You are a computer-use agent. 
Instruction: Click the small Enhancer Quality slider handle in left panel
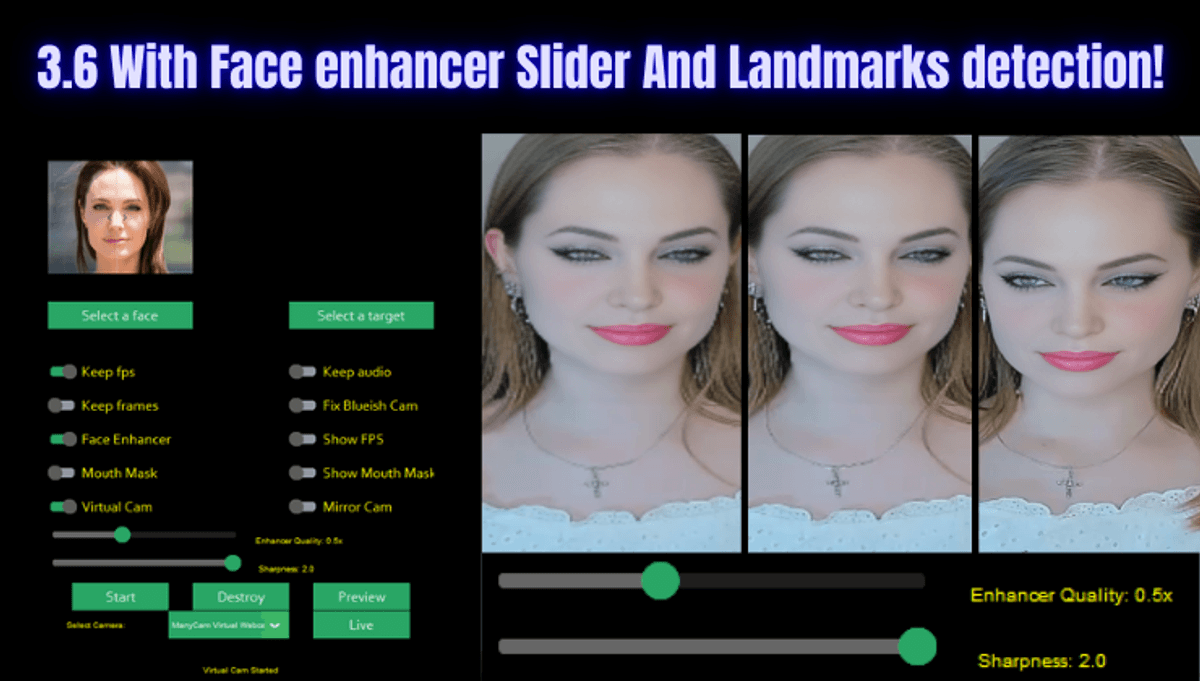(122, 535)
